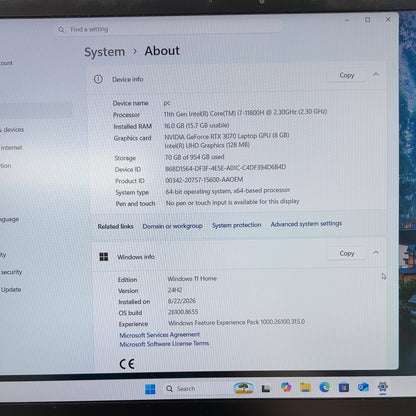The image size is (416, 416).
Task: Collapse the Windows info section
Action: pos(376,252)
